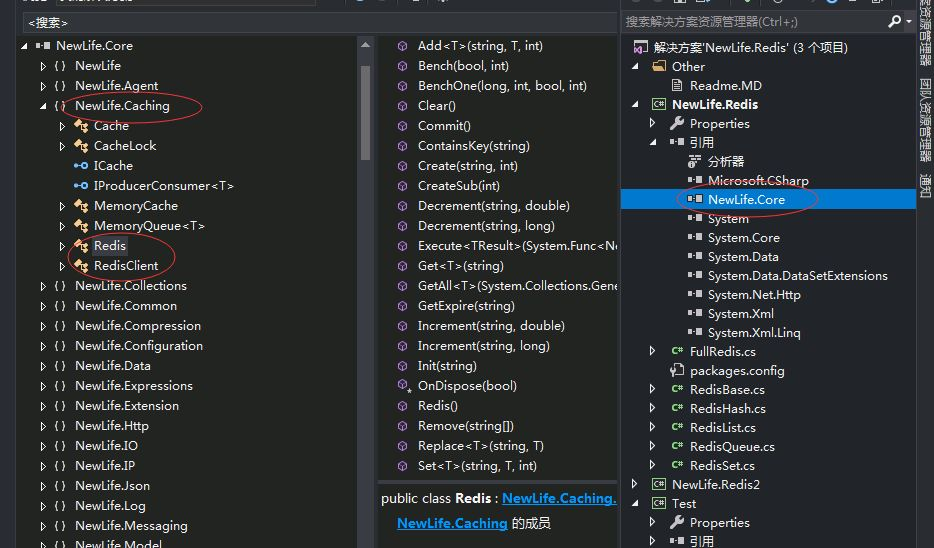Screen dimensions: 934x548
Task: Expand the NewLife.Agent namespace
Action: pyautogui.click(x=43, y=86)
